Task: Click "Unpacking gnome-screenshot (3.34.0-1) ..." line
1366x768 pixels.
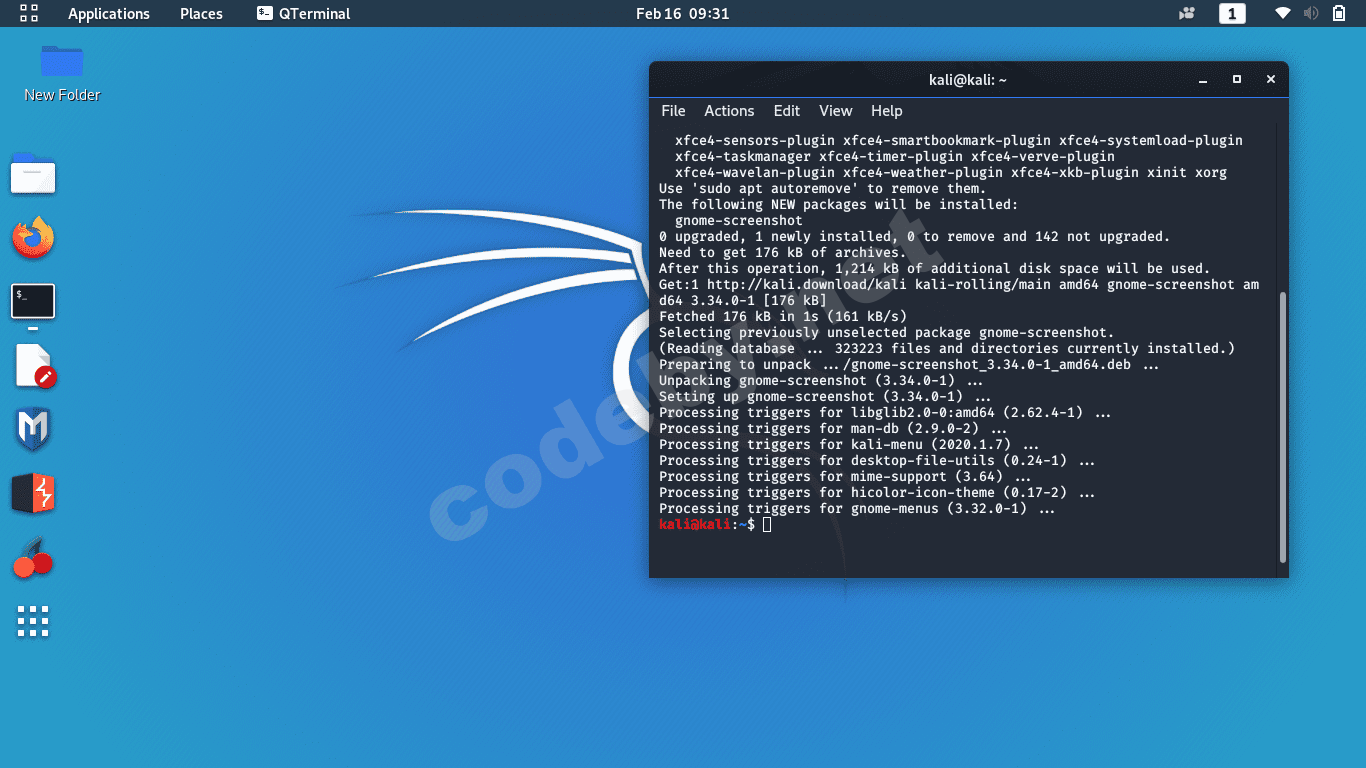Action: (821, 381)
